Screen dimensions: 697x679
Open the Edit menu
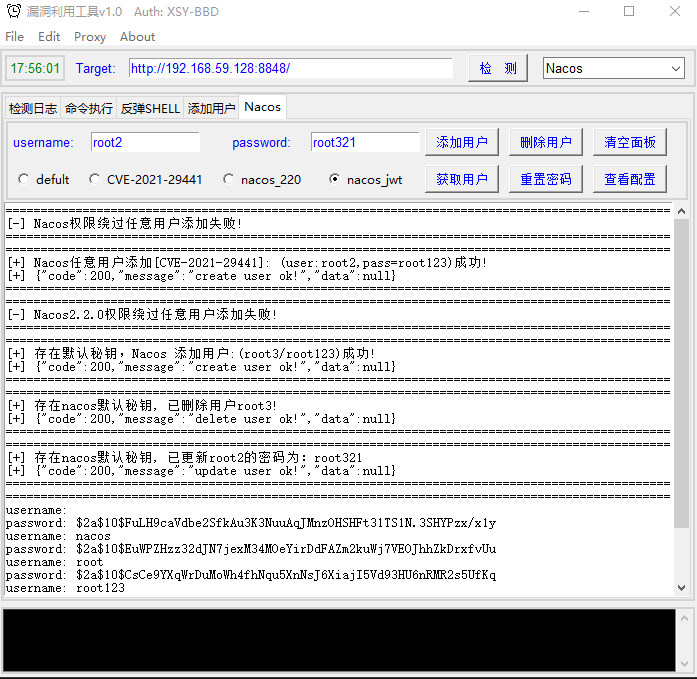tap(49, 37)
